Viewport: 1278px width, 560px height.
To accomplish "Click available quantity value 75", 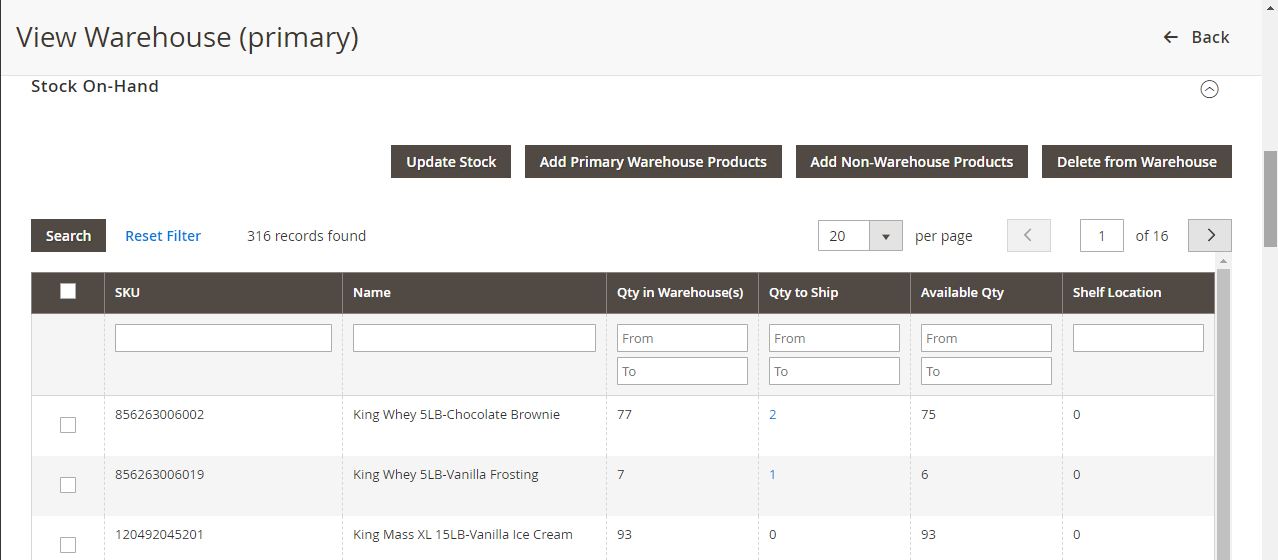I will click(x=929, y=415).
